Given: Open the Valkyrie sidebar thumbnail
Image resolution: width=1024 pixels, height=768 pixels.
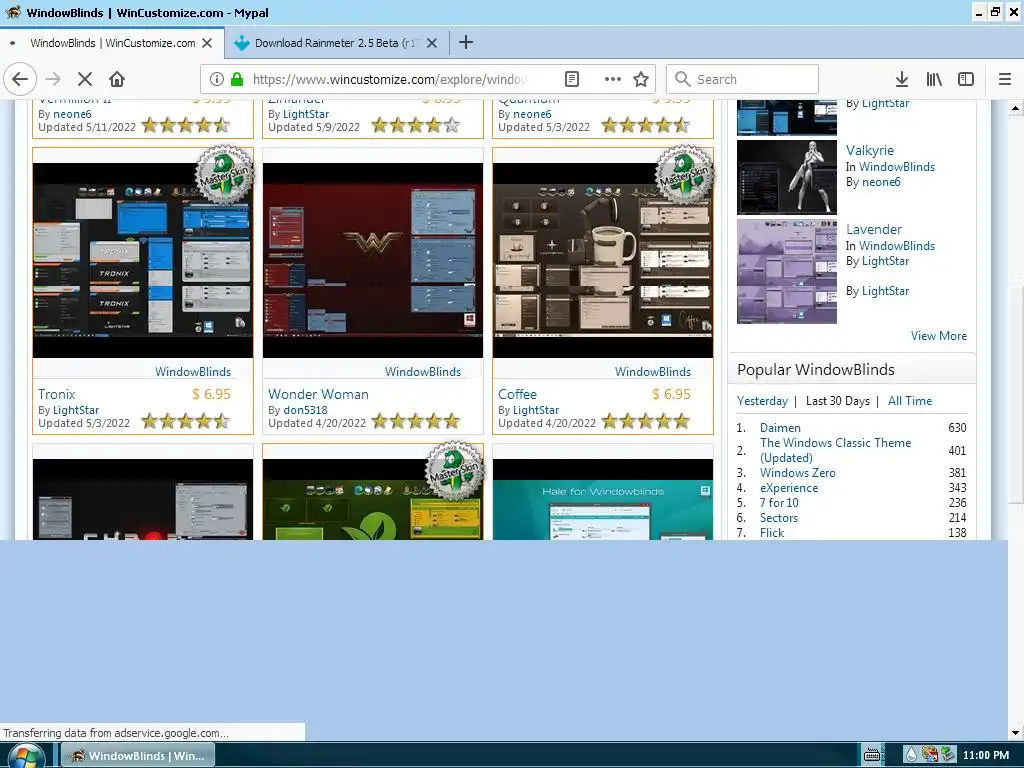Looking at the screenshot, I should coord(787,177).
